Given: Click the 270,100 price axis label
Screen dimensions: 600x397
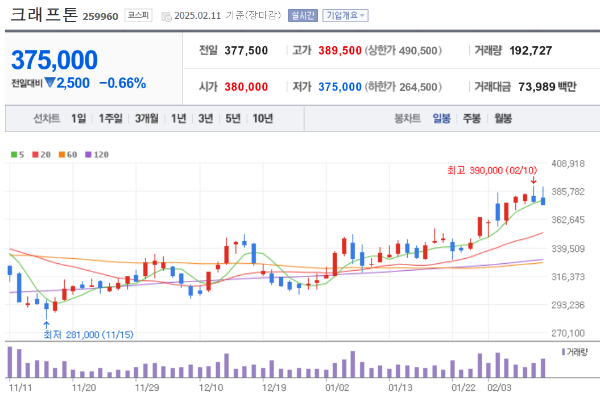Looking at the screenshot, I should (x=568, y=333).
